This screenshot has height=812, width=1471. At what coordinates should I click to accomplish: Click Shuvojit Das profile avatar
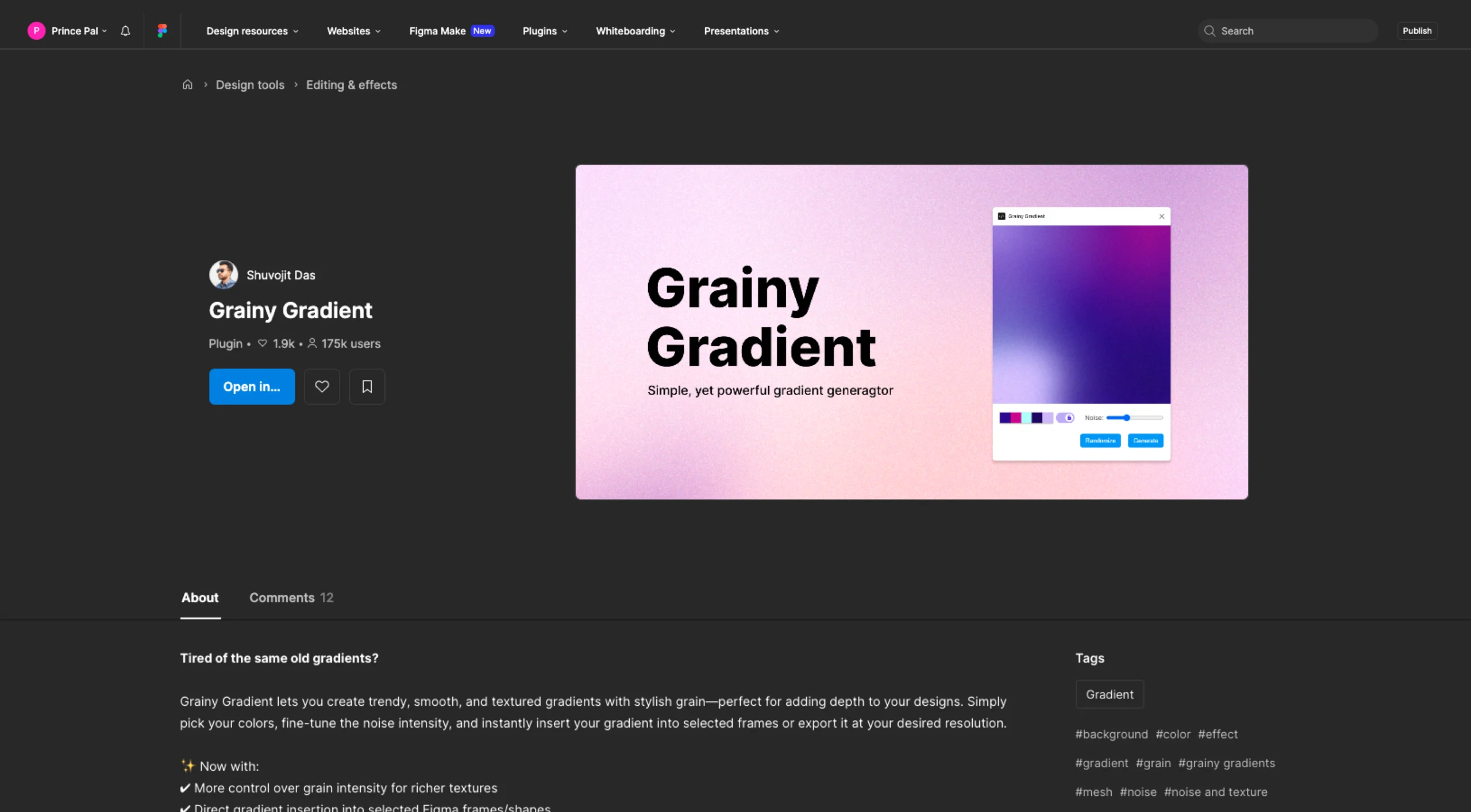point(224,274)
